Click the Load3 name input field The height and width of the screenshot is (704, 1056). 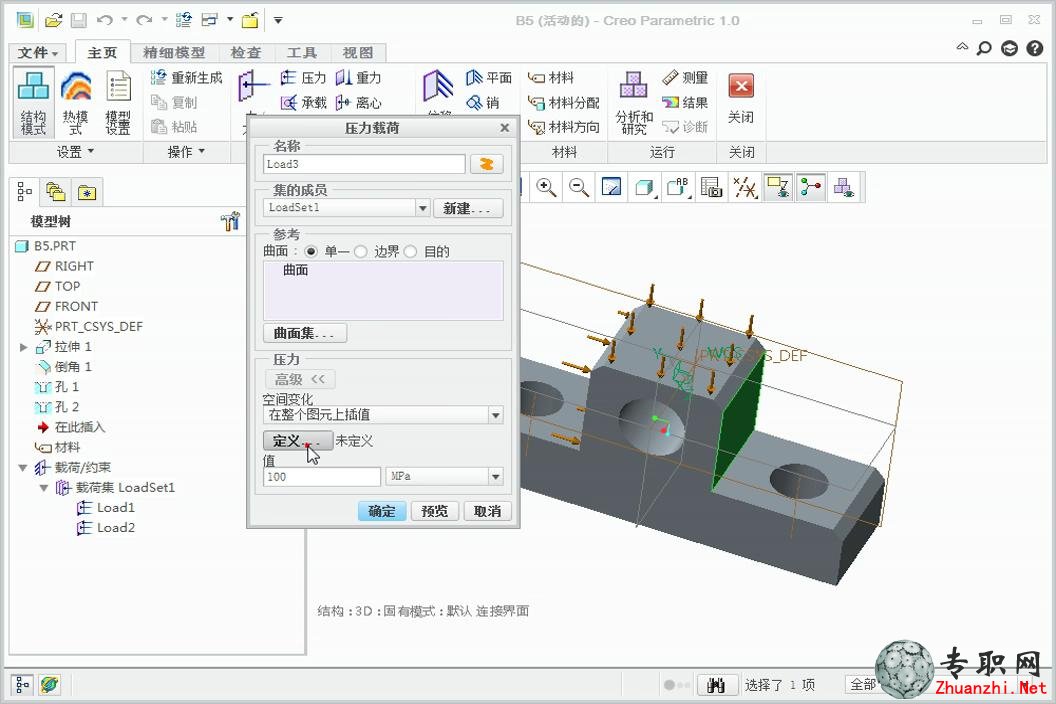tap(364, 164)
